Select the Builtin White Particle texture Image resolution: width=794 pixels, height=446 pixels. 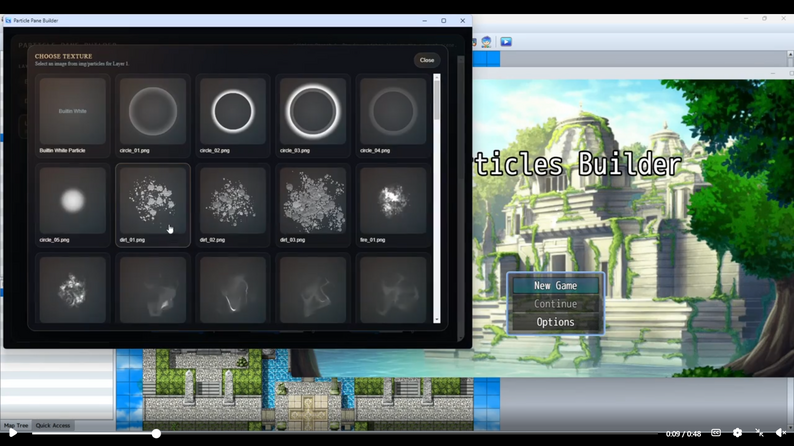[x=72, y=115]
